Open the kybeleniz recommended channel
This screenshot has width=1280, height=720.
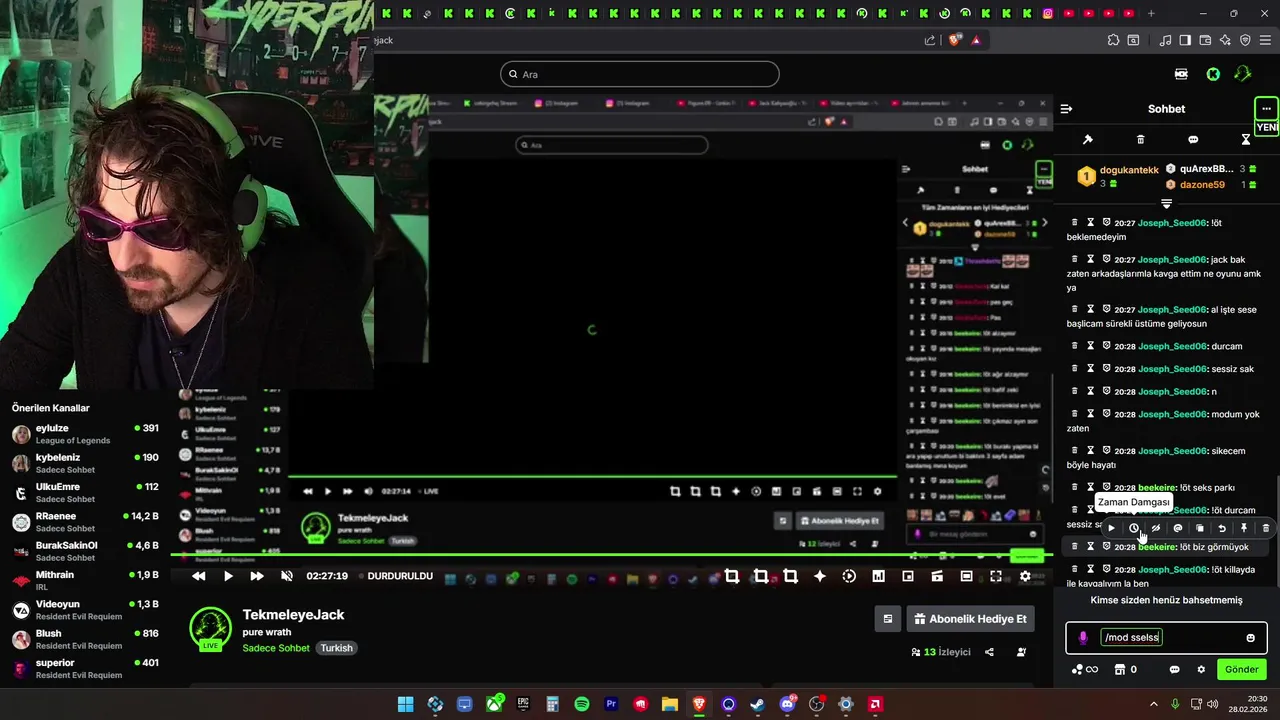[x=85, y=463]
